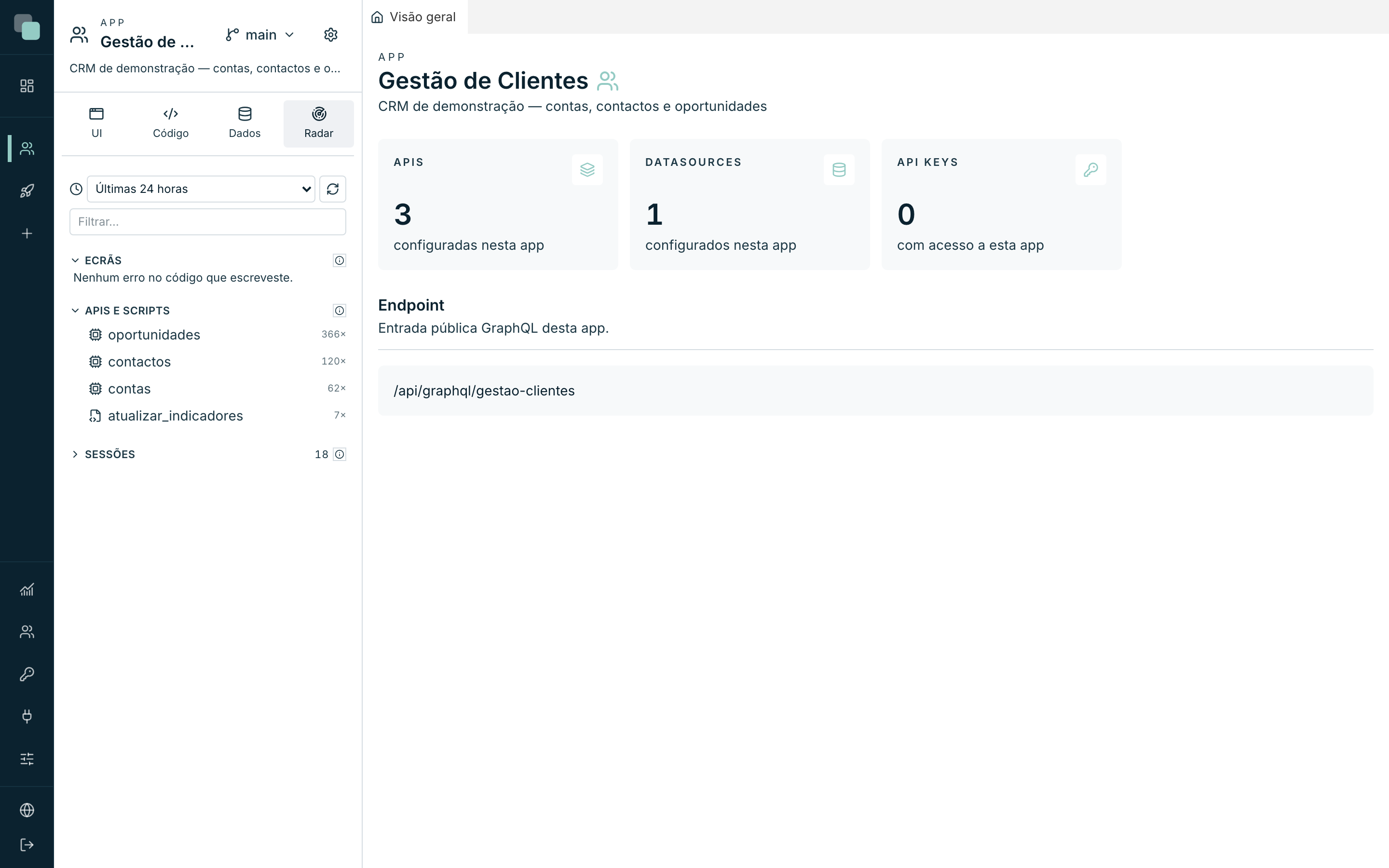Click the database icon on DATASOURCES card

pyautogui.click(x=839, y=170)
